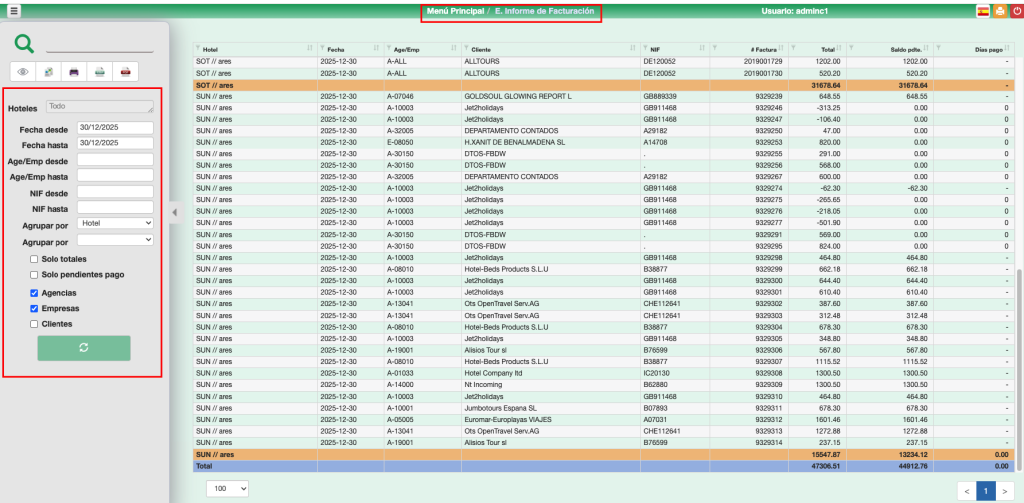Uncheck the Agencias checkbox
1024x503 pixels.
point(35,293)
